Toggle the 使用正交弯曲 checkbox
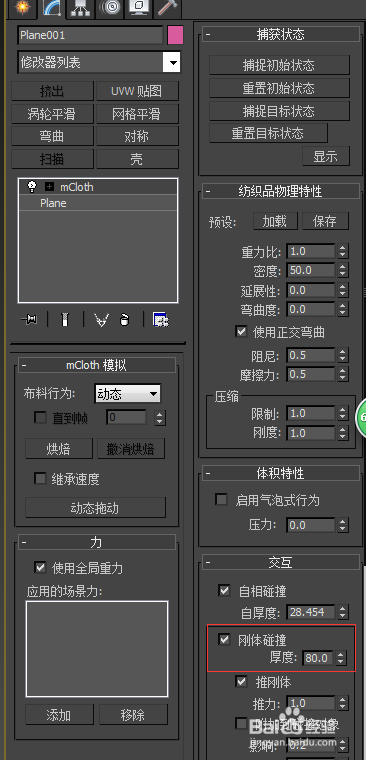Screen dimensions: 366x760 [241, 332]
